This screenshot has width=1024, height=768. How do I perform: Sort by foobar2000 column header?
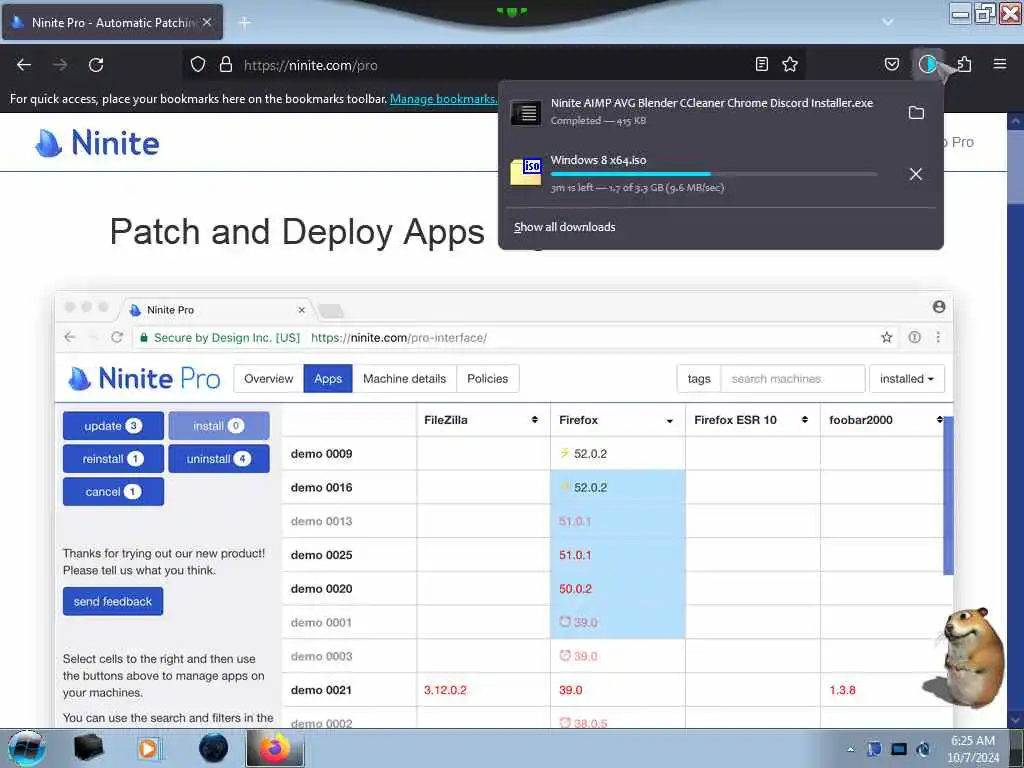coord(882,420)
